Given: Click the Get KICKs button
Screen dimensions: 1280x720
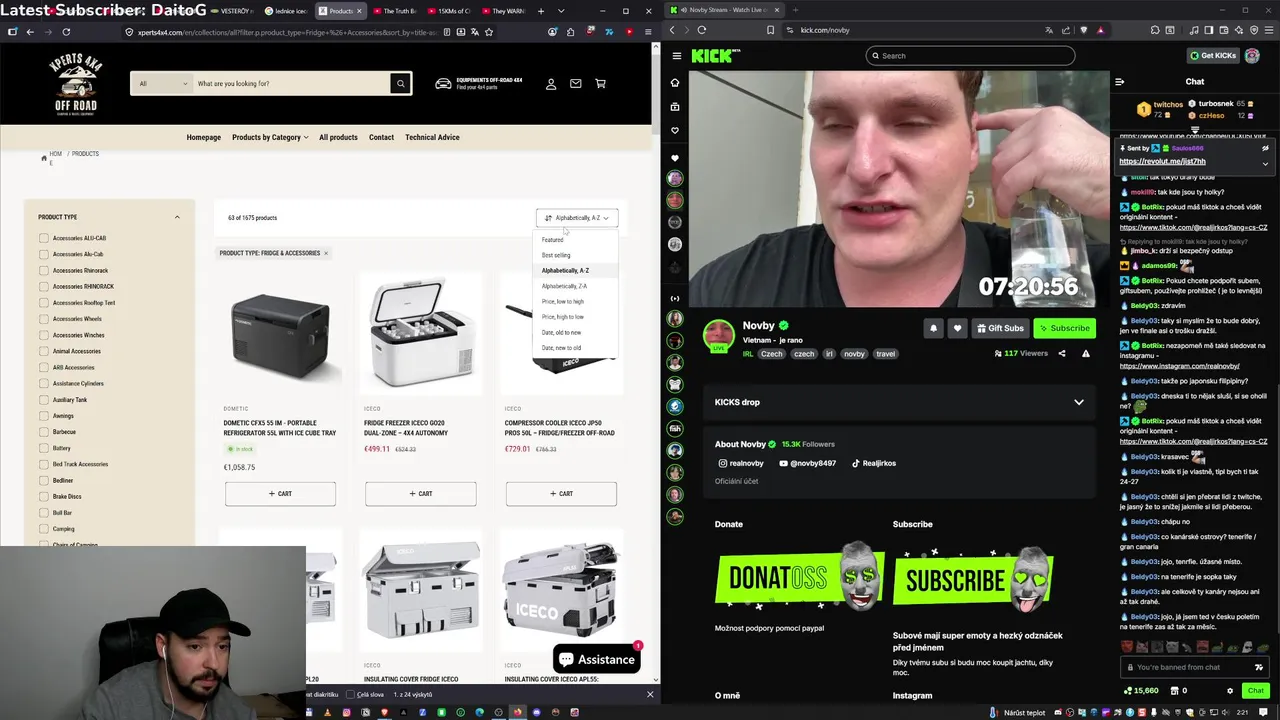Looking at the screenshot, I should click(1213, 56).
